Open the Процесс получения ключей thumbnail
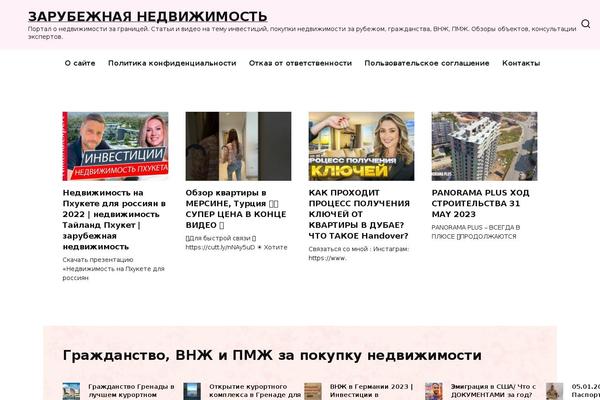 pyautogui.click(x=361, y=146)
